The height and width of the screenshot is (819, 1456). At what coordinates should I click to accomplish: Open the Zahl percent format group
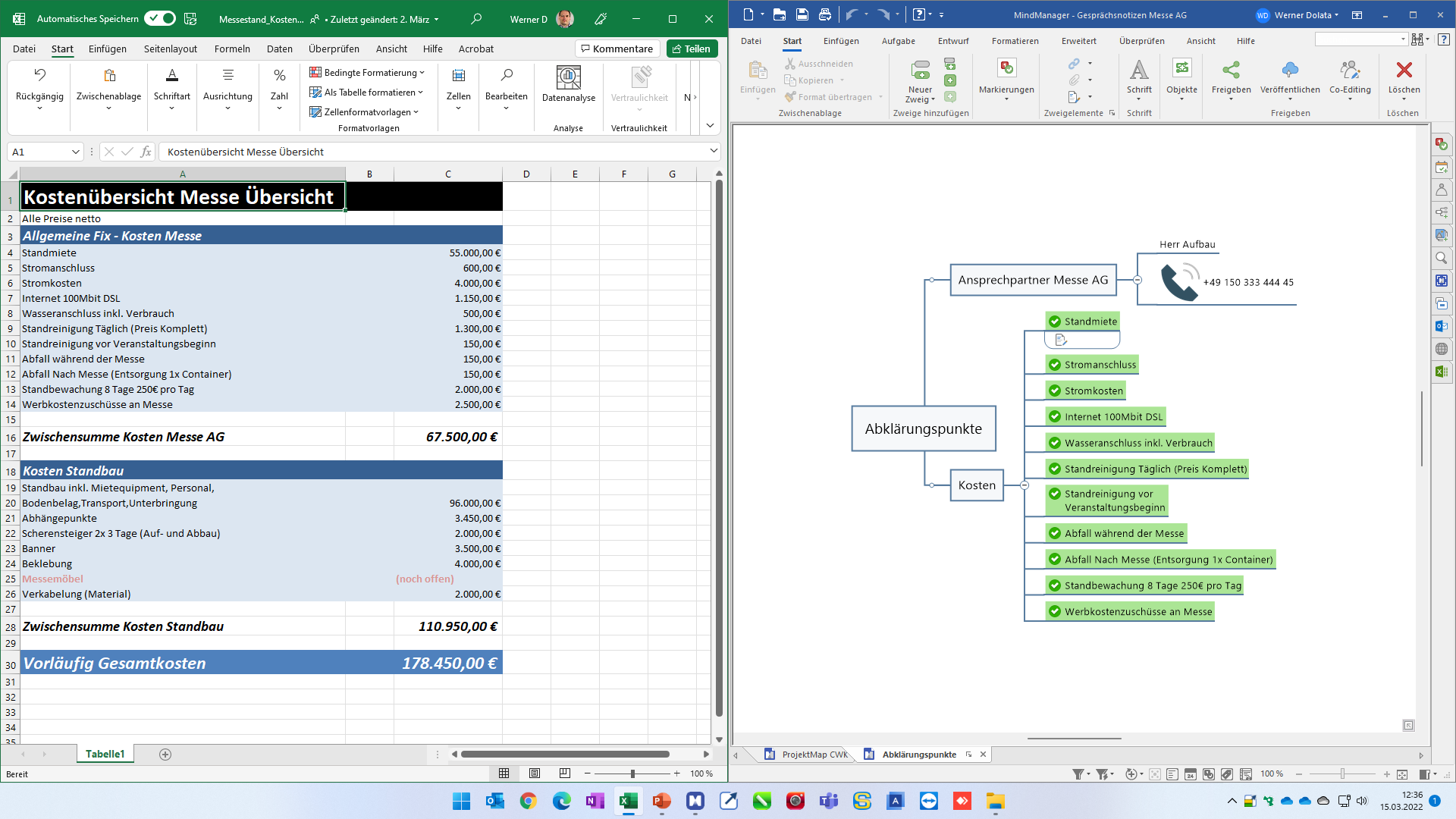[x=280, y=75]
